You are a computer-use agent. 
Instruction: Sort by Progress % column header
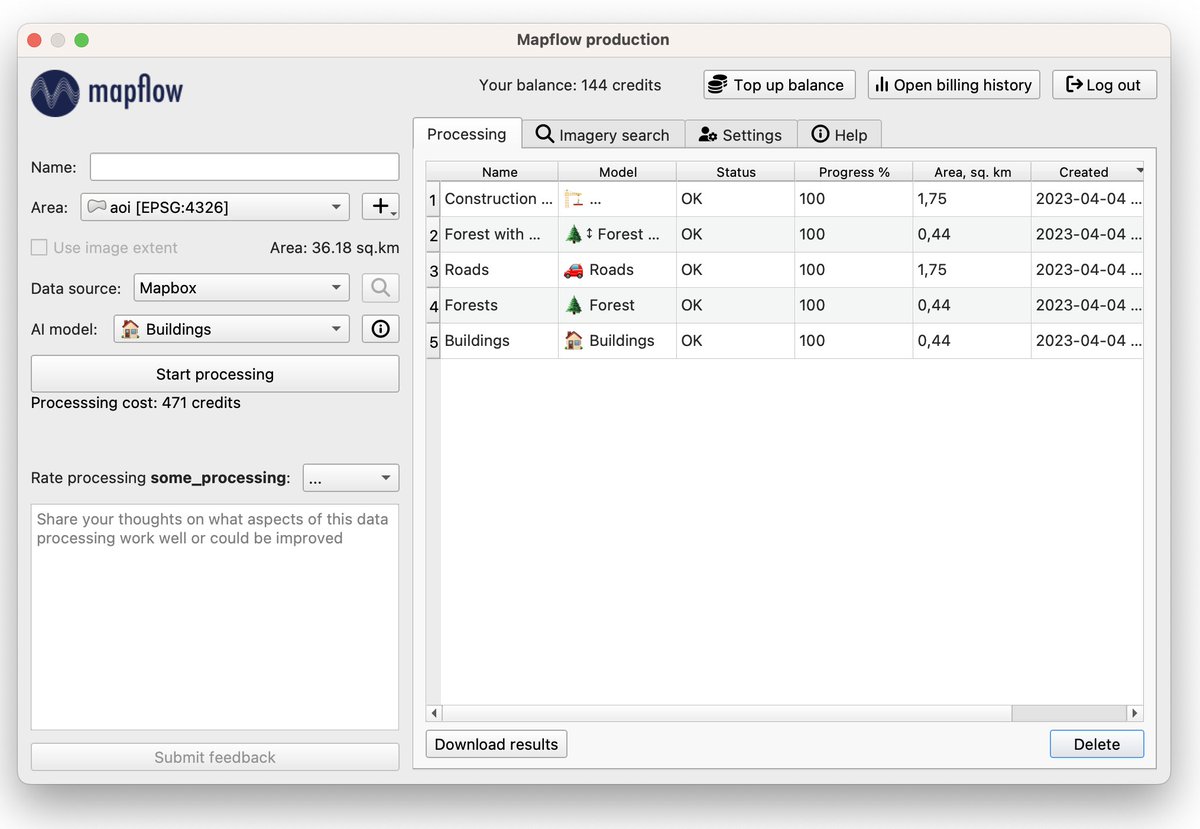(x=854, y=172)
